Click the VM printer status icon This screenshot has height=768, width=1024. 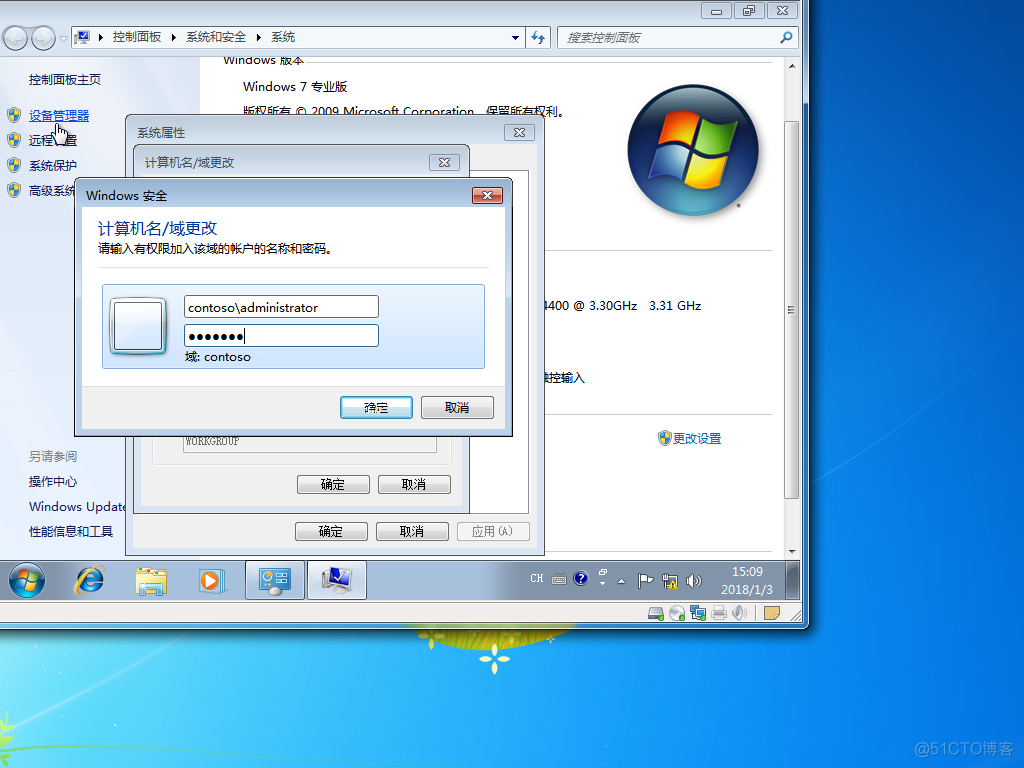point(719,613)
